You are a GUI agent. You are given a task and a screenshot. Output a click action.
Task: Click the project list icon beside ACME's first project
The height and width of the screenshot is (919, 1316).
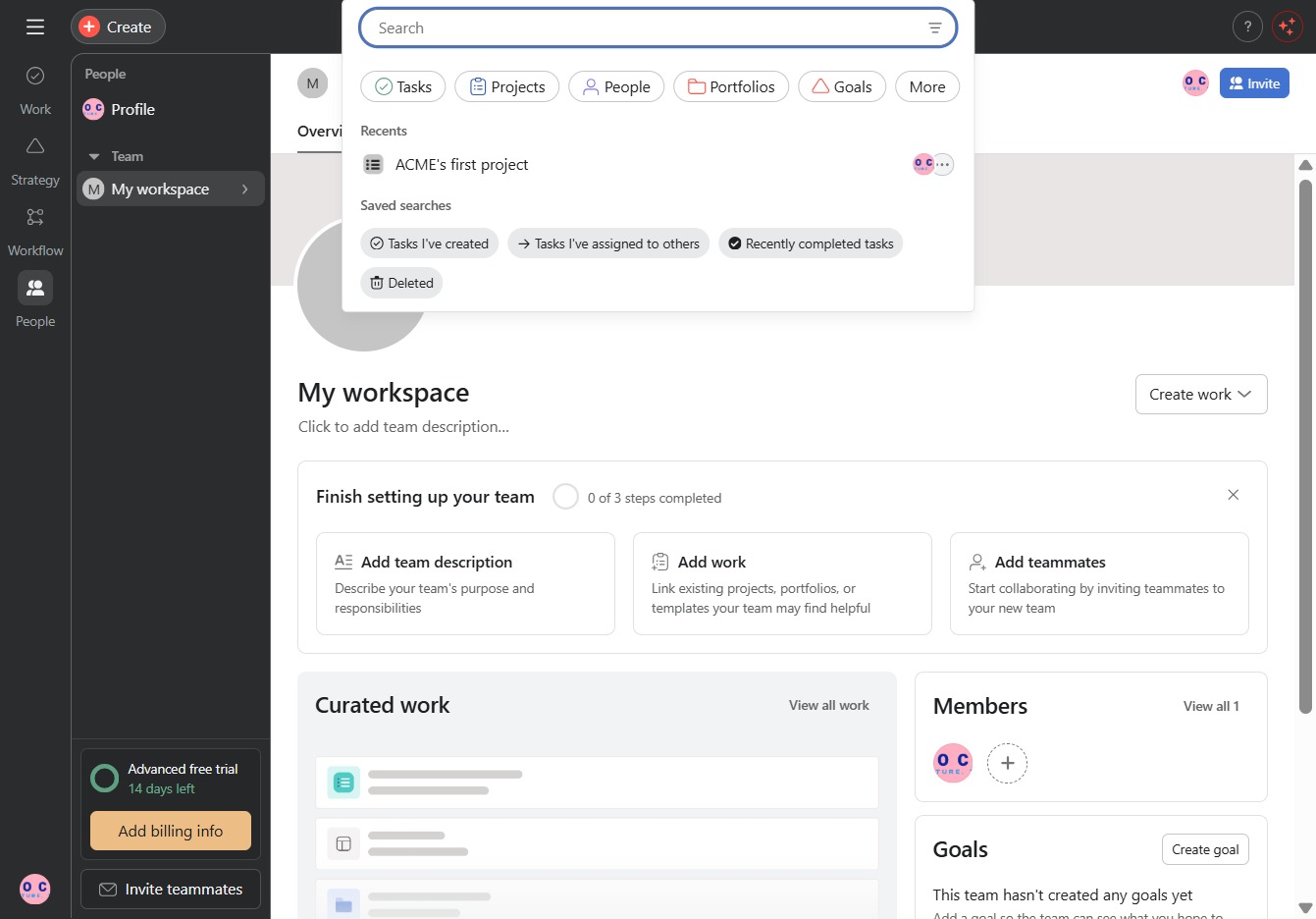pyautogui.click(x=373, y=164)
